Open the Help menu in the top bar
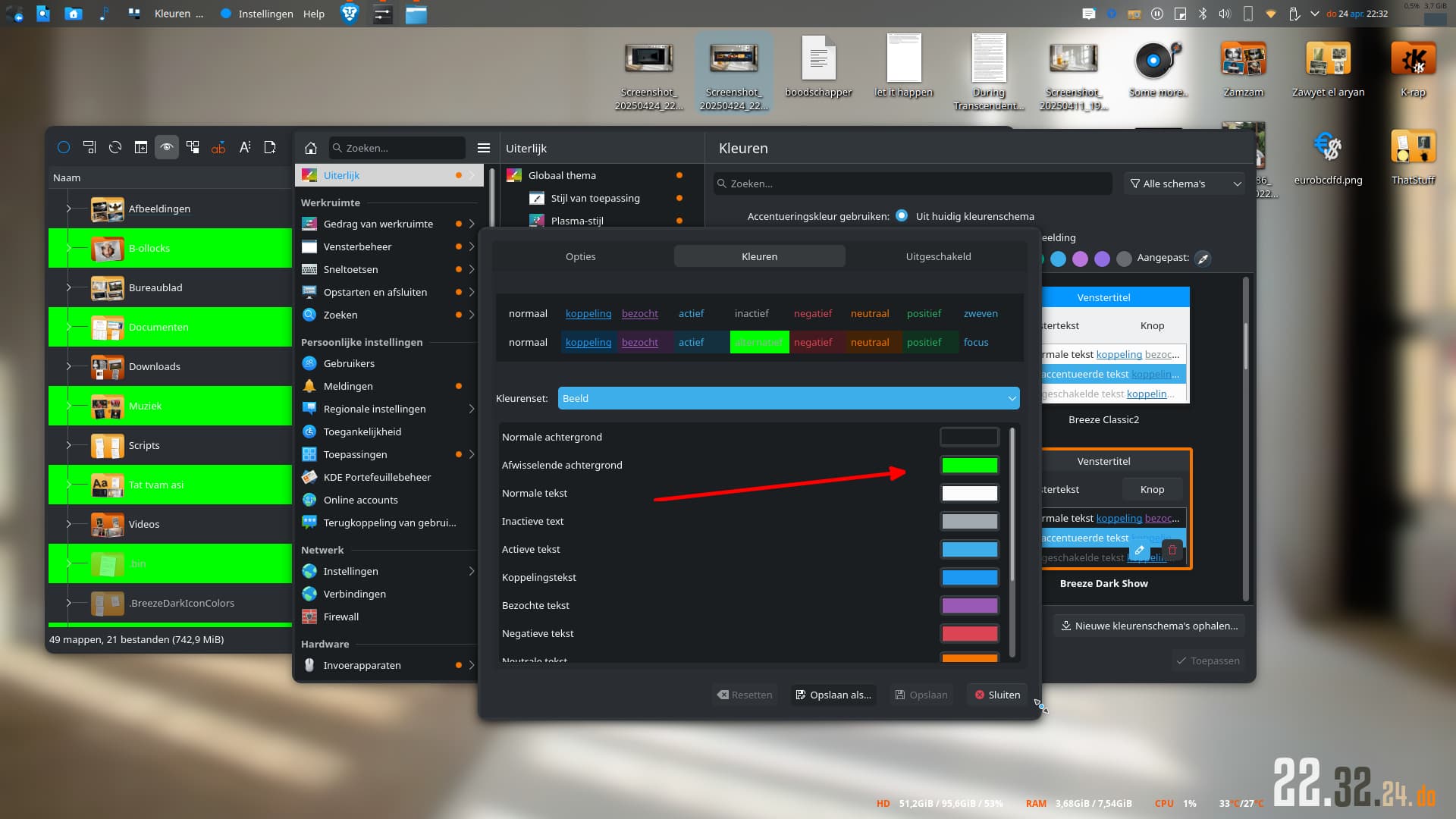1456x819 pixels. (314, 14)
